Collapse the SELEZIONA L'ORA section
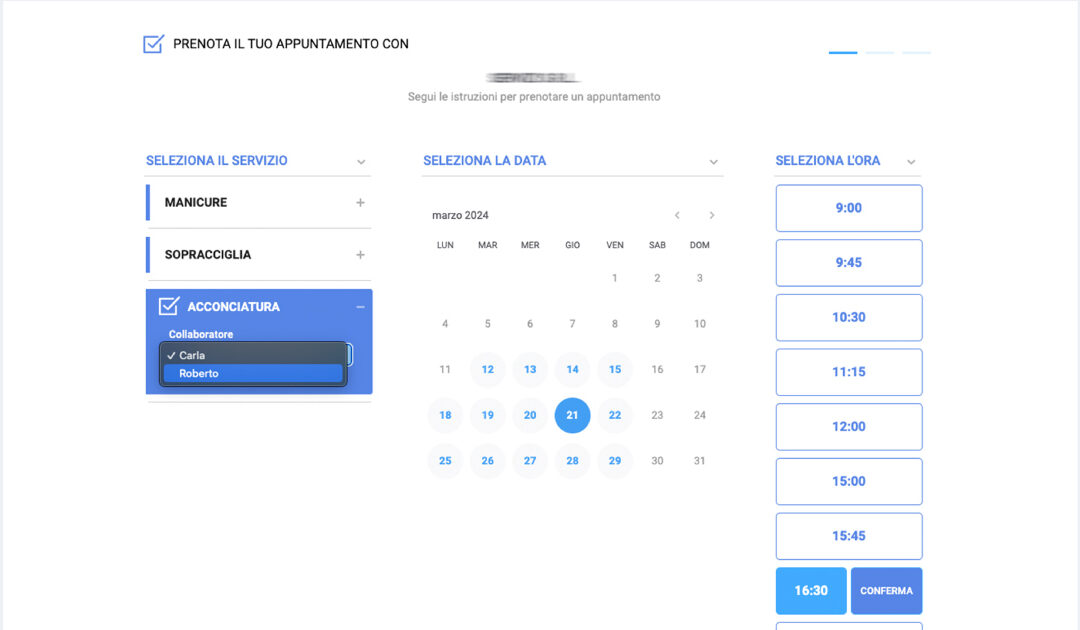The width and height of the screenshot is (1080, 630). [x=911, y=161]
